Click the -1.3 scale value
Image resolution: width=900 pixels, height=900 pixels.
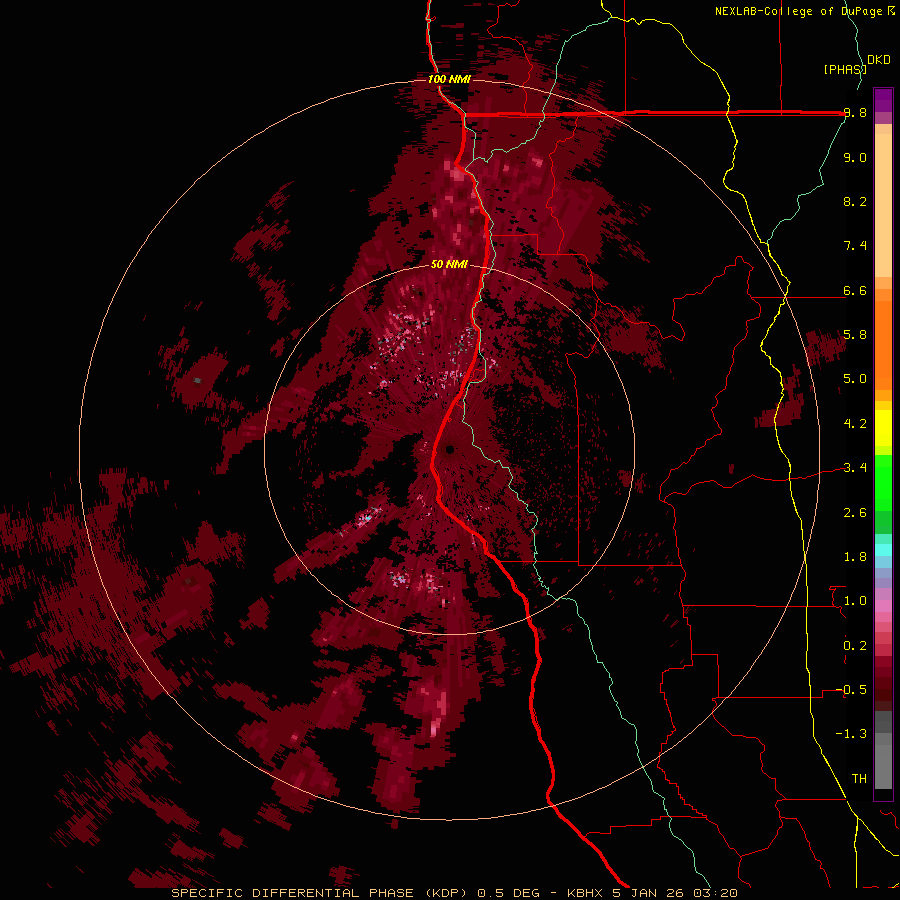[x=851, y=734]
